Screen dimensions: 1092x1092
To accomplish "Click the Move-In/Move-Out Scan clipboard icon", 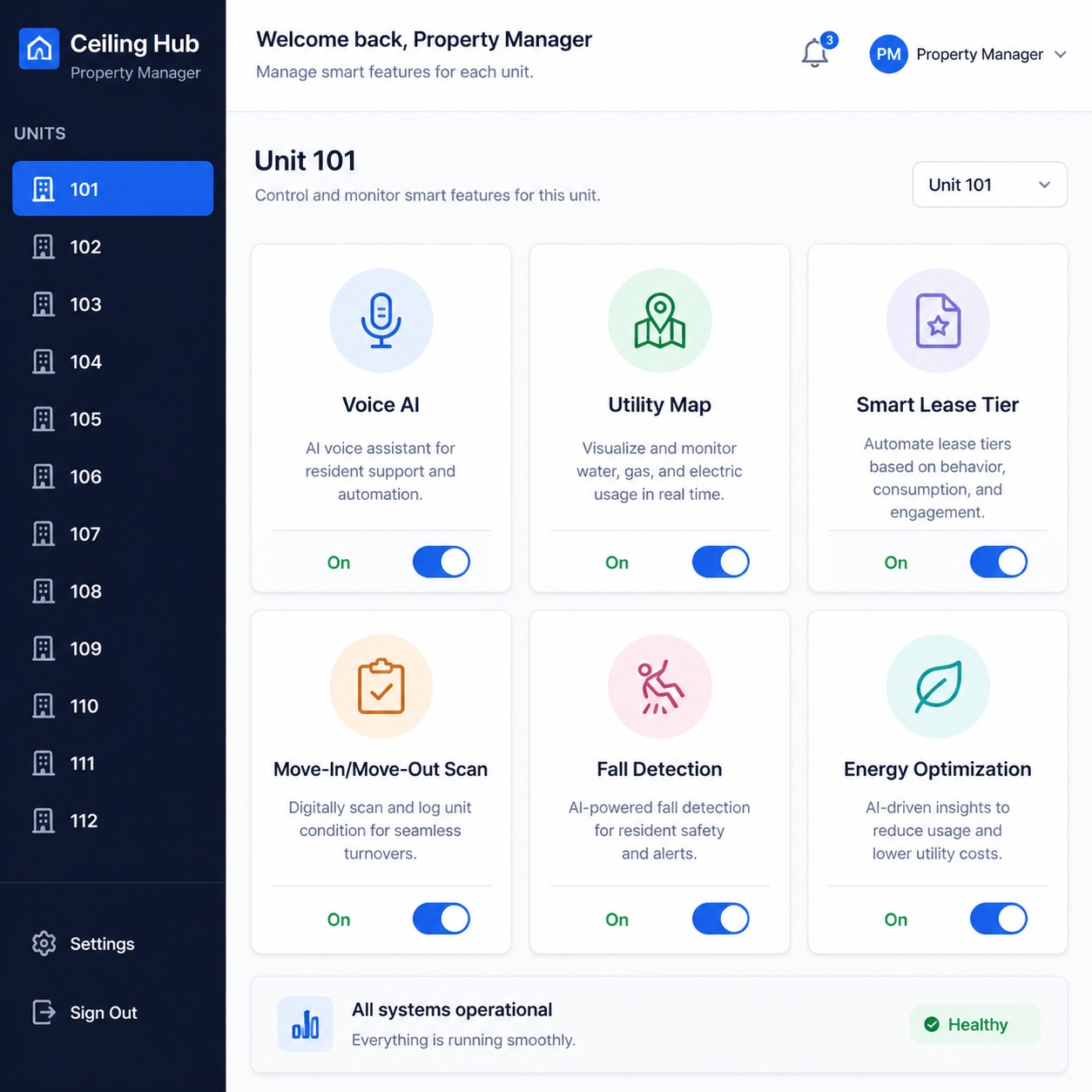I will tap(381, 686).
